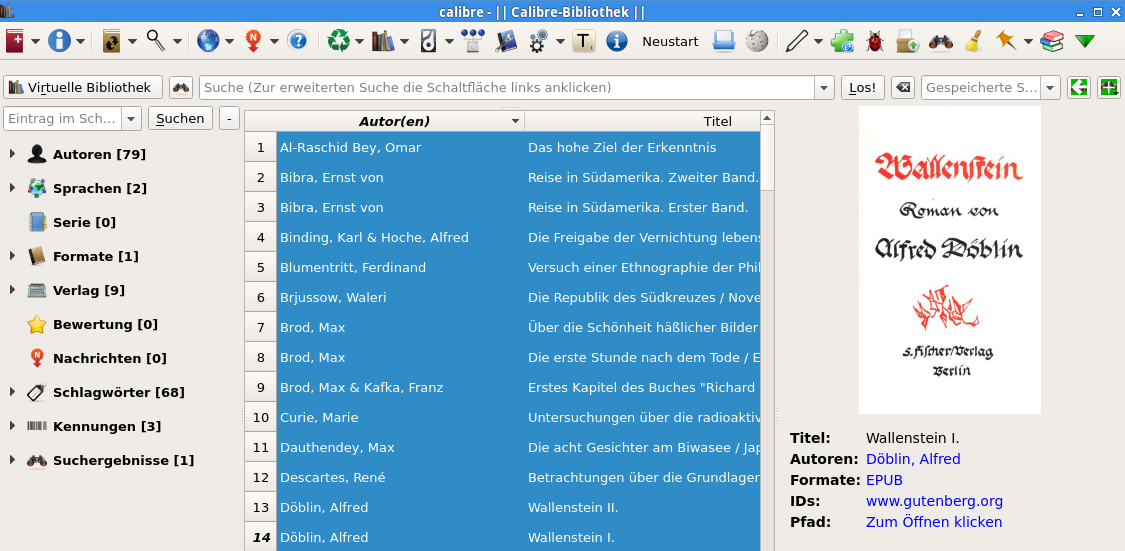The image size is (1125, 551).
Task: Click the green plus saved search icon
Action: tap(1108, 88)
